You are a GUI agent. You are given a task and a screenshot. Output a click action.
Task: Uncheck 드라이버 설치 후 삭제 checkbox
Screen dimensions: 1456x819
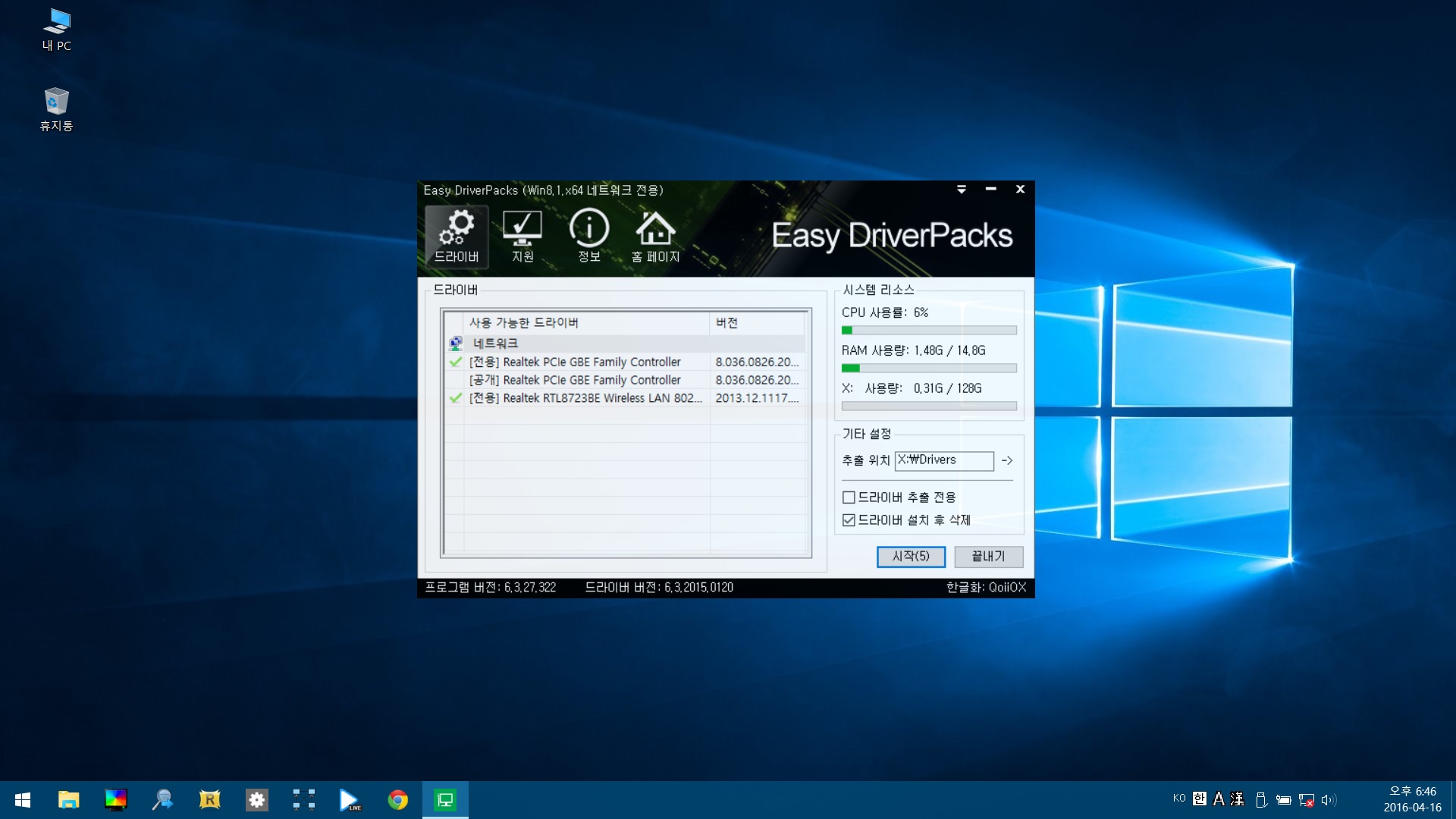click(849, 520)
